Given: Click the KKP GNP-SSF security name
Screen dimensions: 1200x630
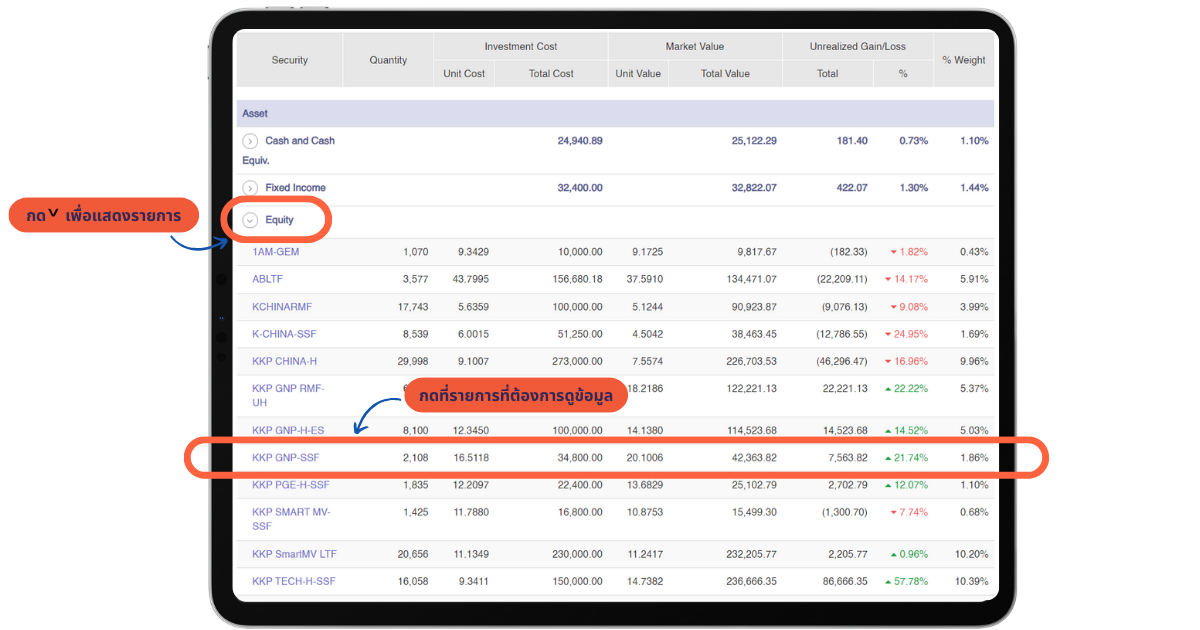Looking at the screenshot, I should [285, 458].
